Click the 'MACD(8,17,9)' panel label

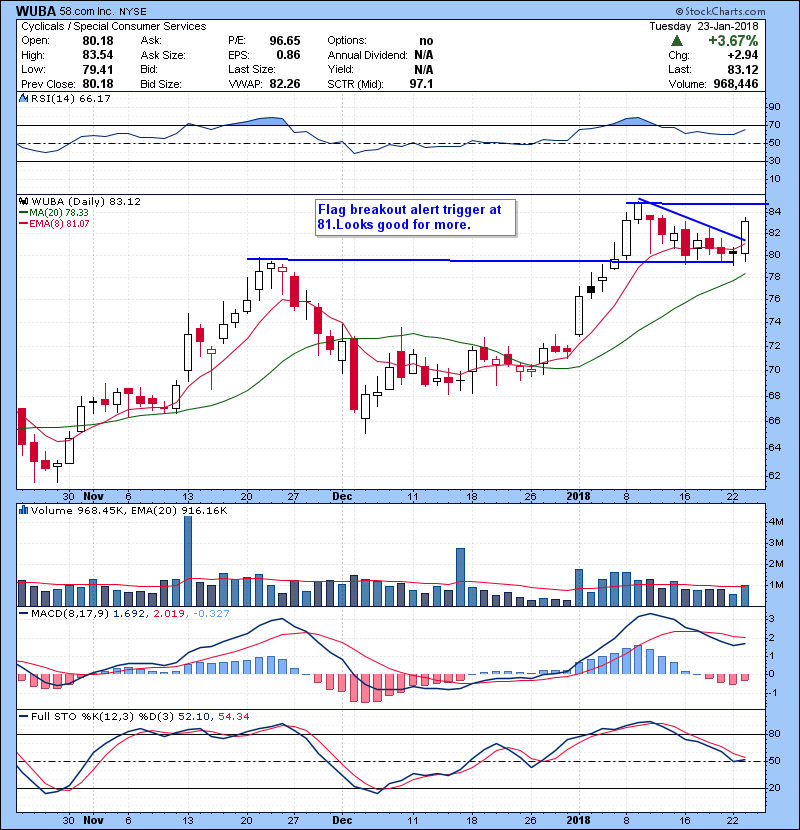[70, 614]
